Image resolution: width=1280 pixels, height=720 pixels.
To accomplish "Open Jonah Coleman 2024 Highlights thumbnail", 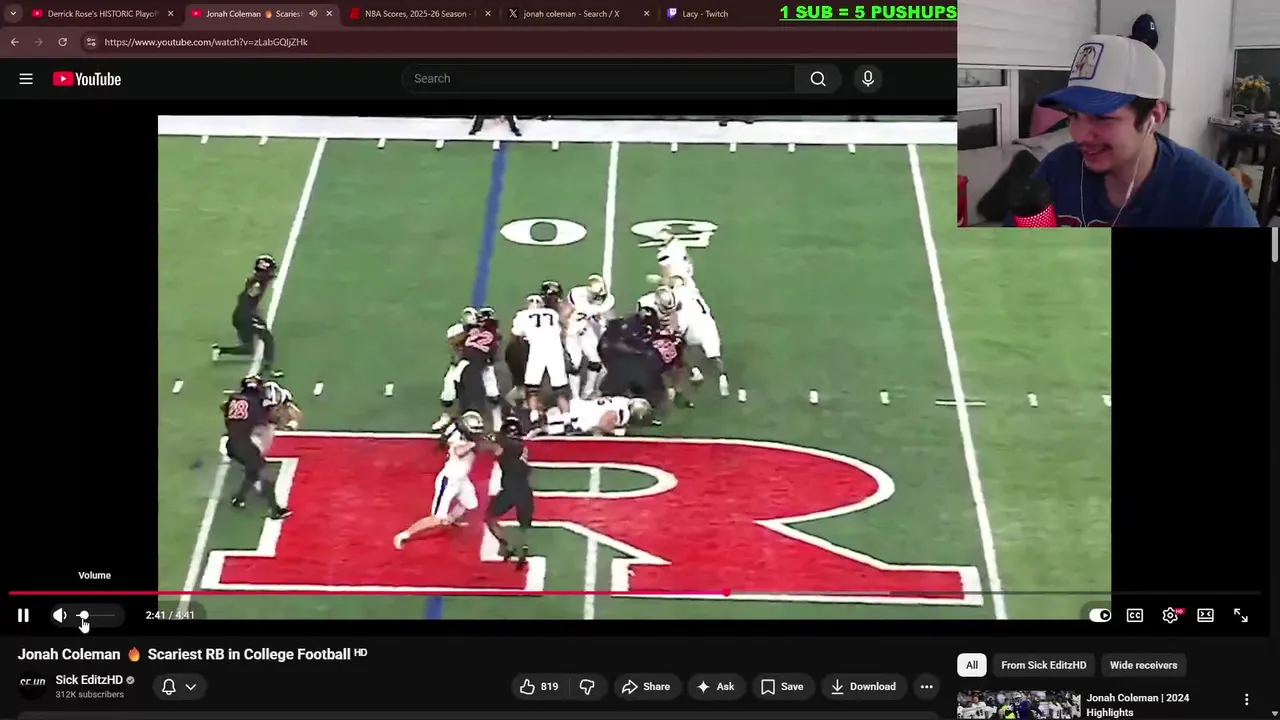I will 1018,705.
